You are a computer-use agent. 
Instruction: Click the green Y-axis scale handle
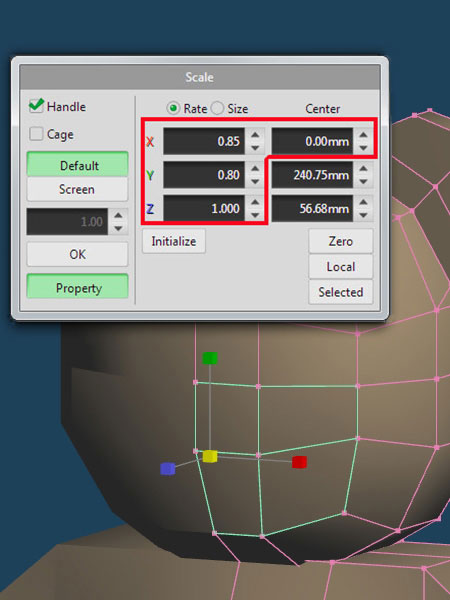click(210, 358)
